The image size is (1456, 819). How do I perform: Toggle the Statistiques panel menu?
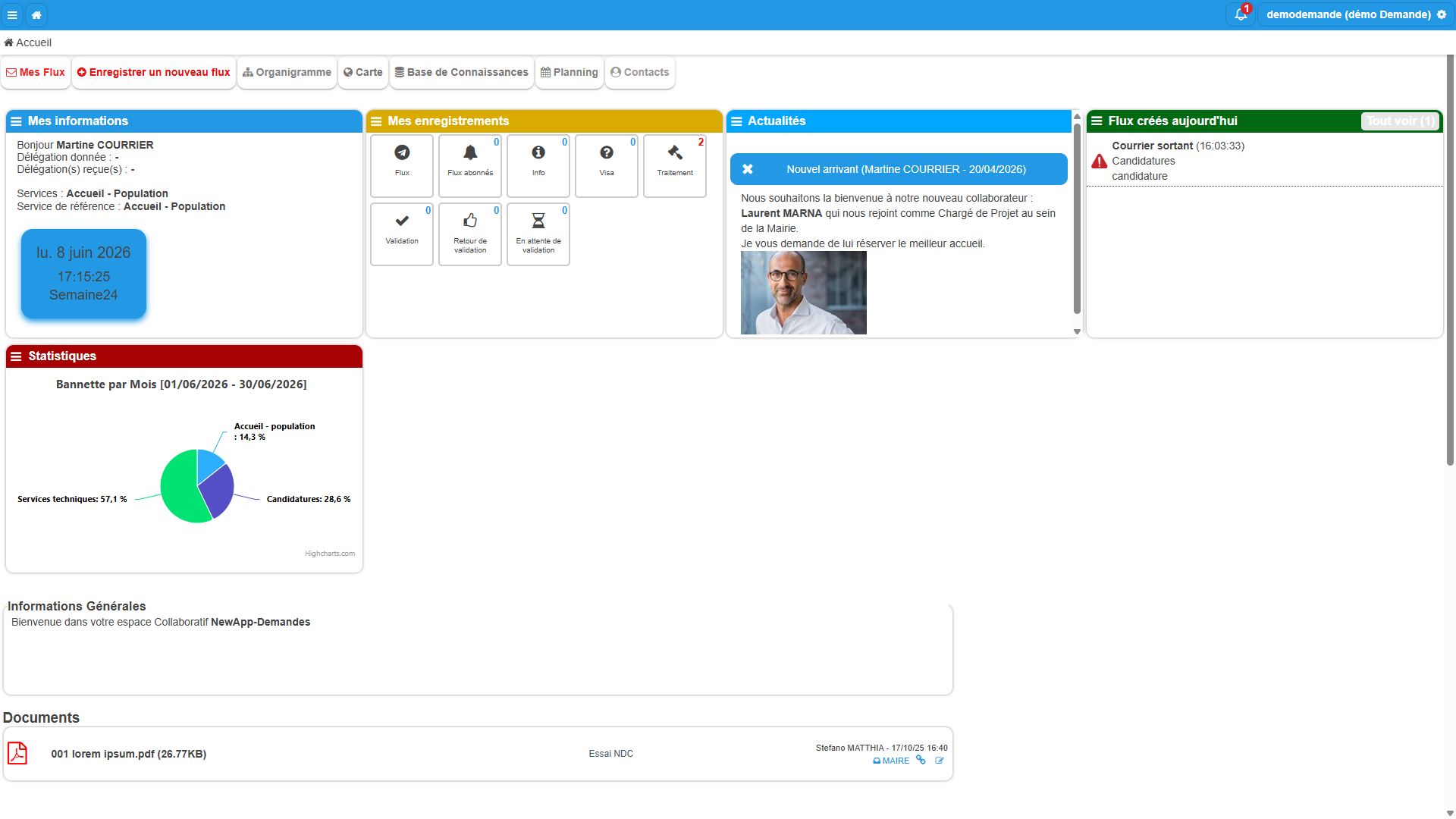tap(16, 356)
